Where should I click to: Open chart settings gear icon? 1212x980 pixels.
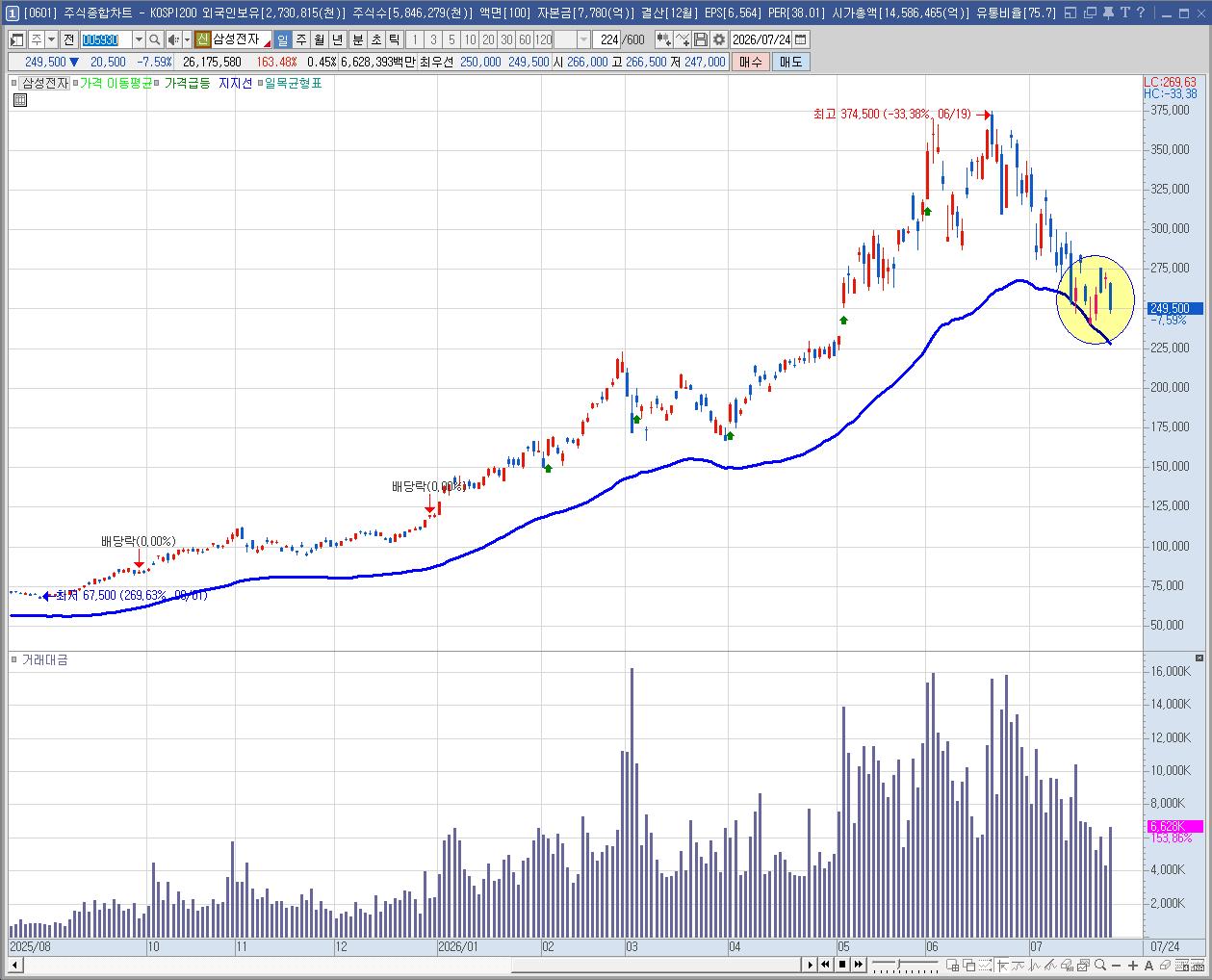coord(718,39)
